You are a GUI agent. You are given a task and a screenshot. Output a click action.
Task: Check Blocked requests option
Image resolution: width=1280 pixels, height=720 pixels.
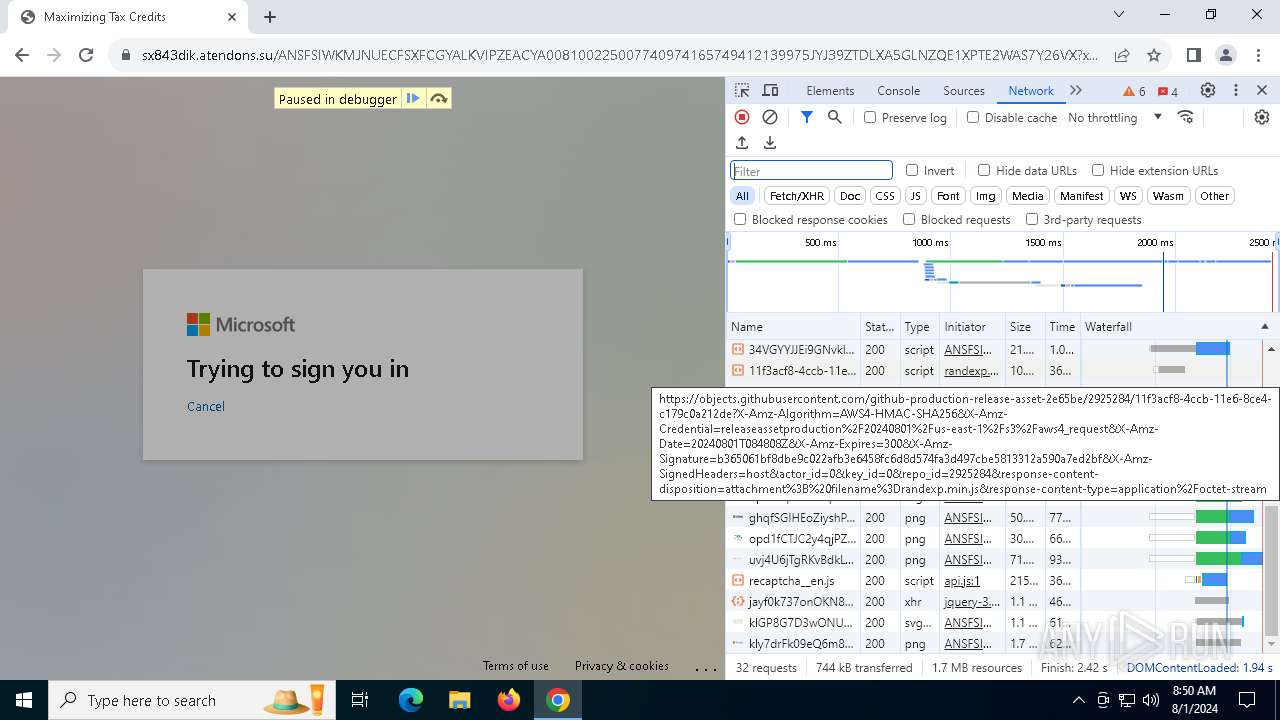[909, 219]
